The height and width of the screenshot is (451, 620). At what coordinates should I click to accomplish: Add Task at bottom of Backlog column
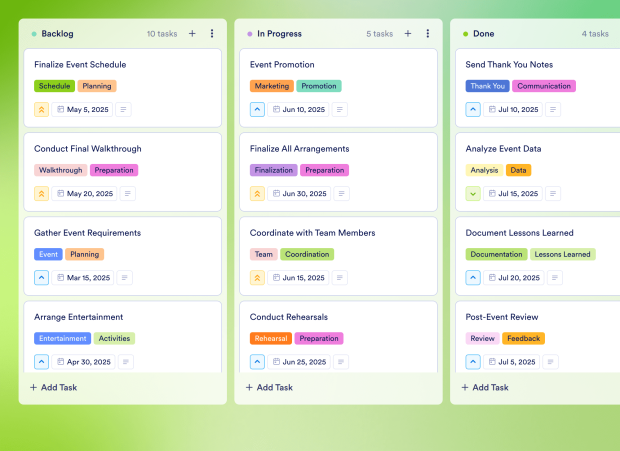(x=53, y=387)
